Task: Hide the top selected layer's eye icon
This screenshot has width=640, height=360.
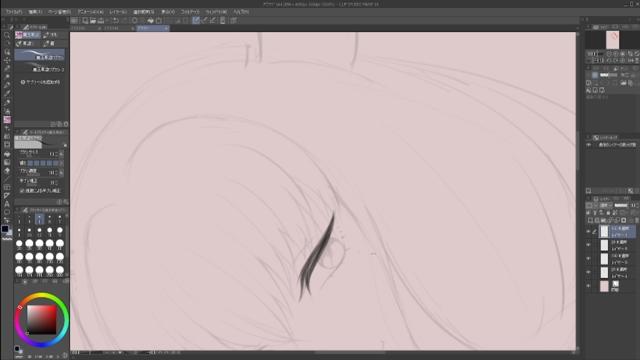Action: pyautogui.click(x=589, y=231)
